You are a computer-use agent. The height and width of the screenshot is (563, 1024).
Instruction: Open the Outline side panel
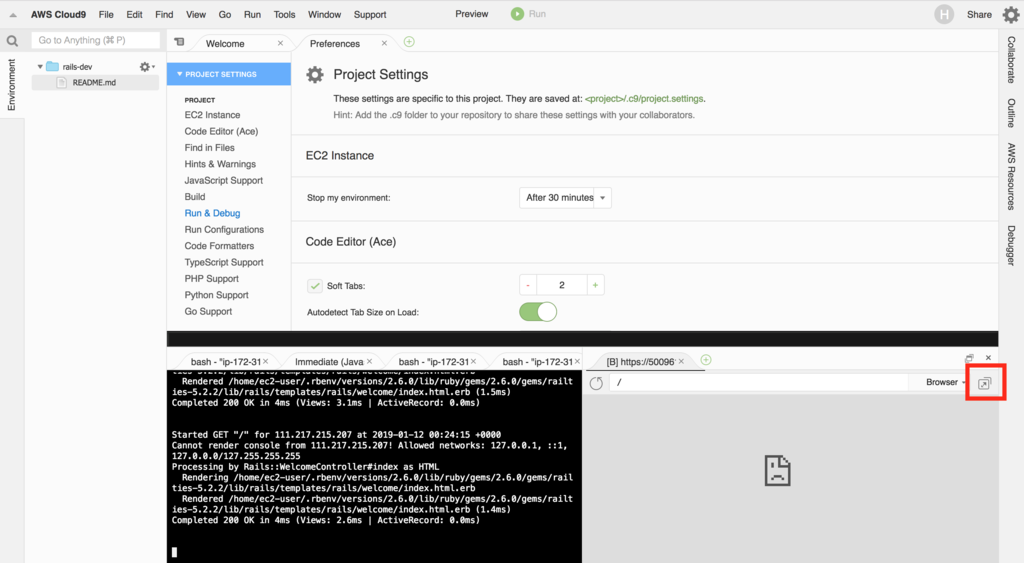coord(1011,113)
